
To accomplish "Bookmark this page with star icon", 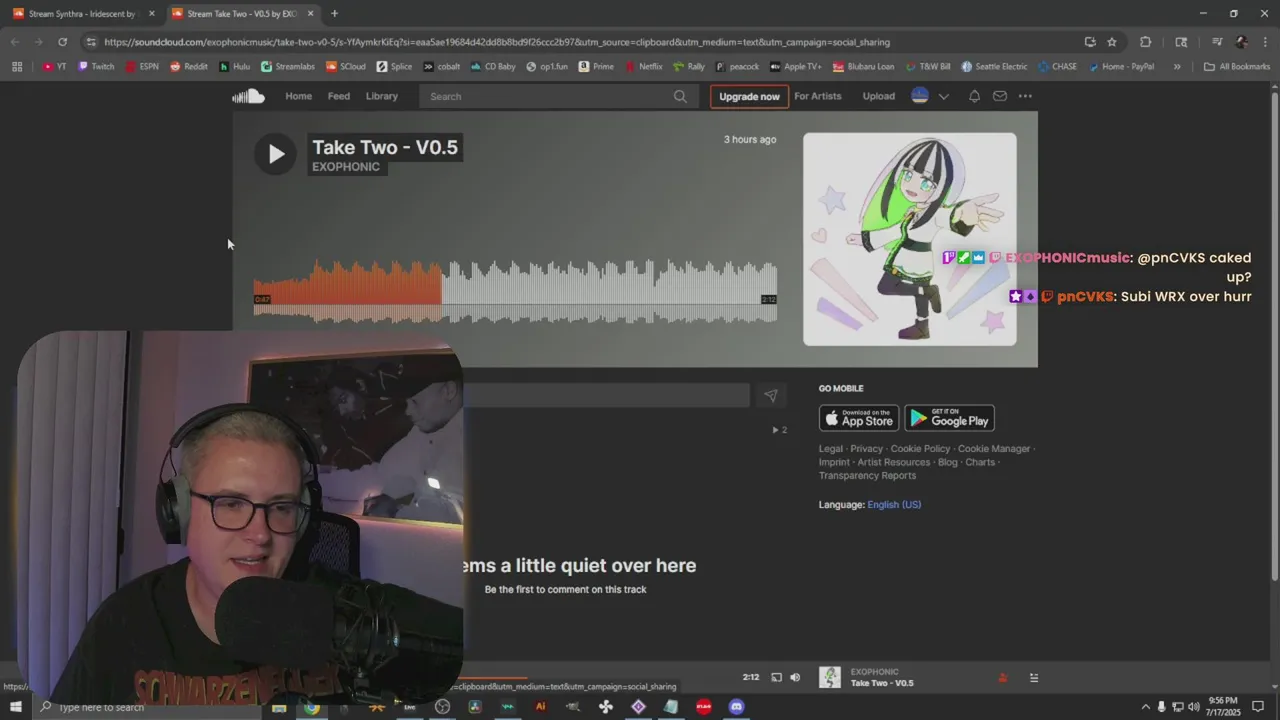I will [x=1111, y=42].
